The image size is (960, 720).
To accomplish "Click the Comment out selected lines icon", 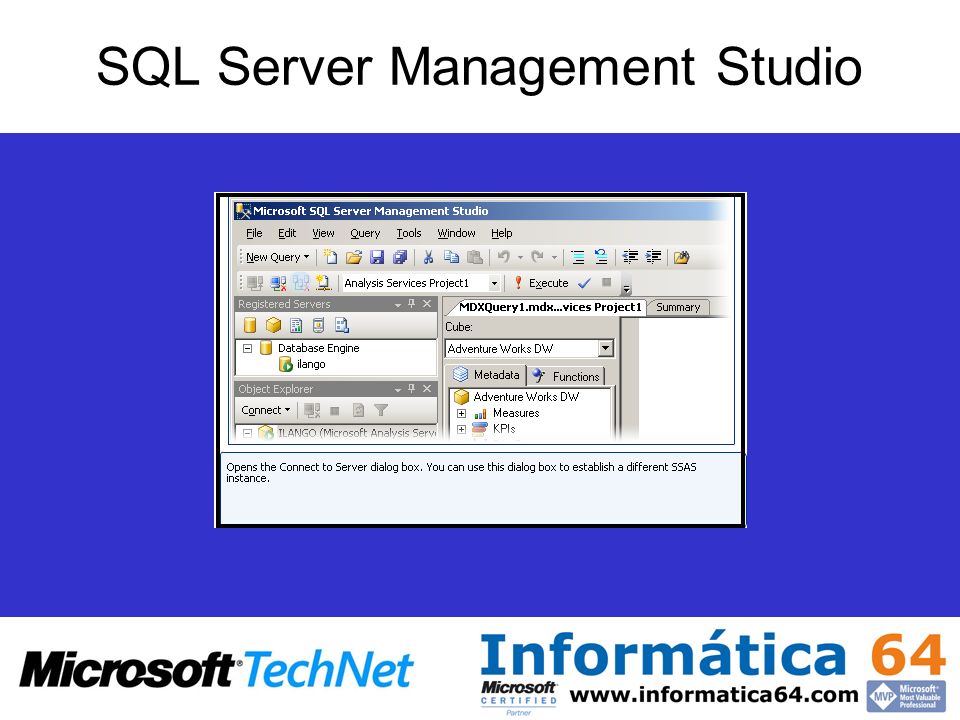I will 577,257.
